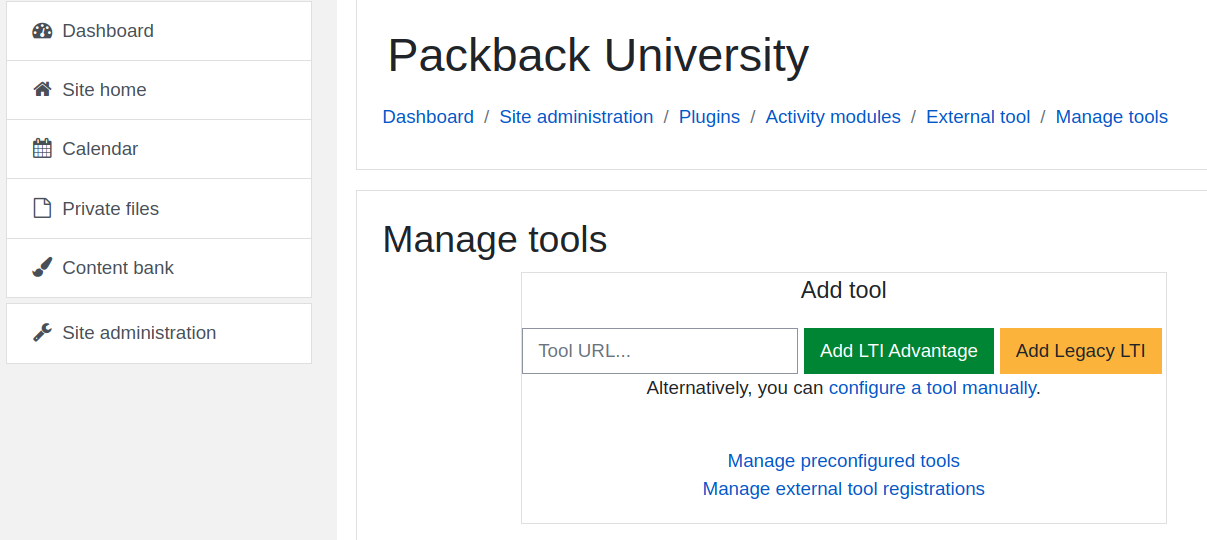Click the Site home house icon

pyautogui.click(x=42, y=90)
